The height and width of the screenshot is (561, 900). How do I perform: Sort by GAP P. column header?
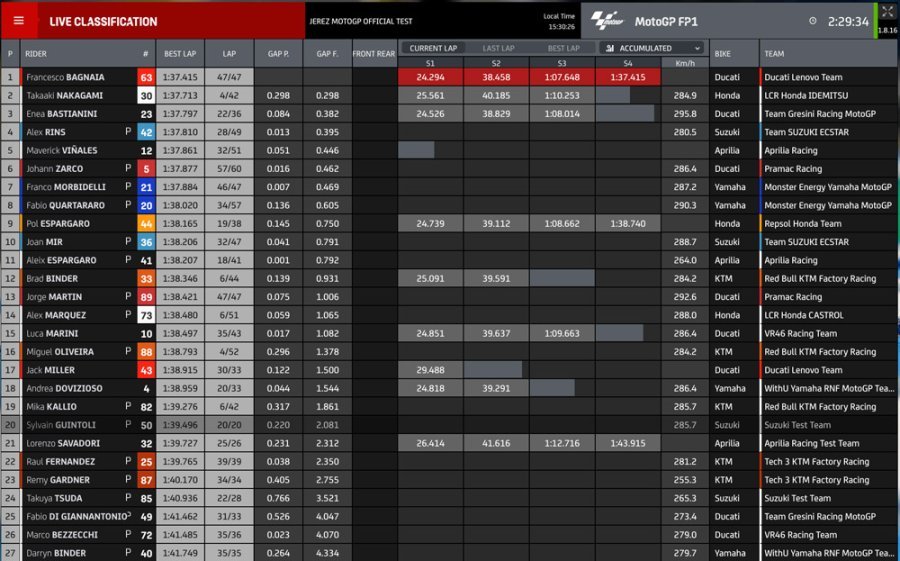pos(278,53)
